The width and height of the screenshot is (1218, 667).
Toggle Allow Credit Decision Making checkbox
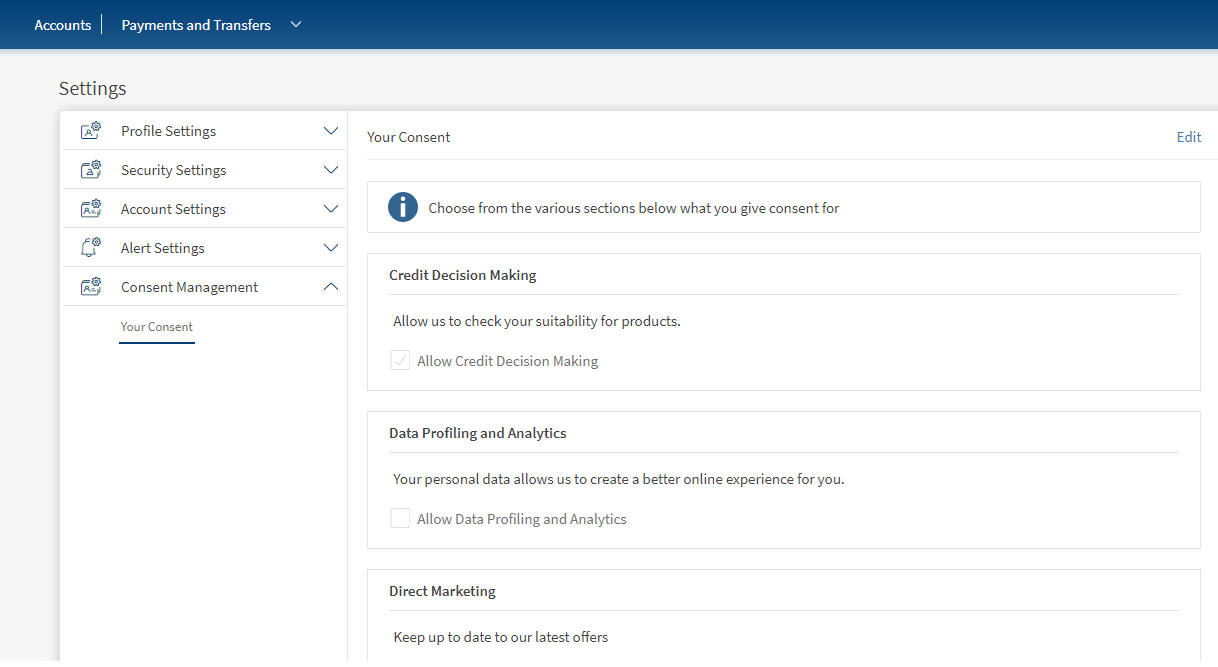pos(400,361)
